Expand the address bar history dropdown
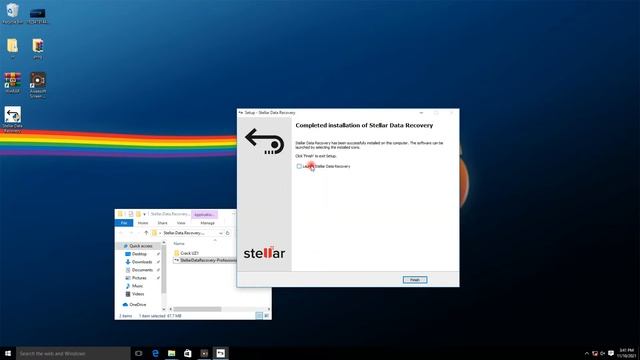Viewport: 640px width, 360px height. 221,233
